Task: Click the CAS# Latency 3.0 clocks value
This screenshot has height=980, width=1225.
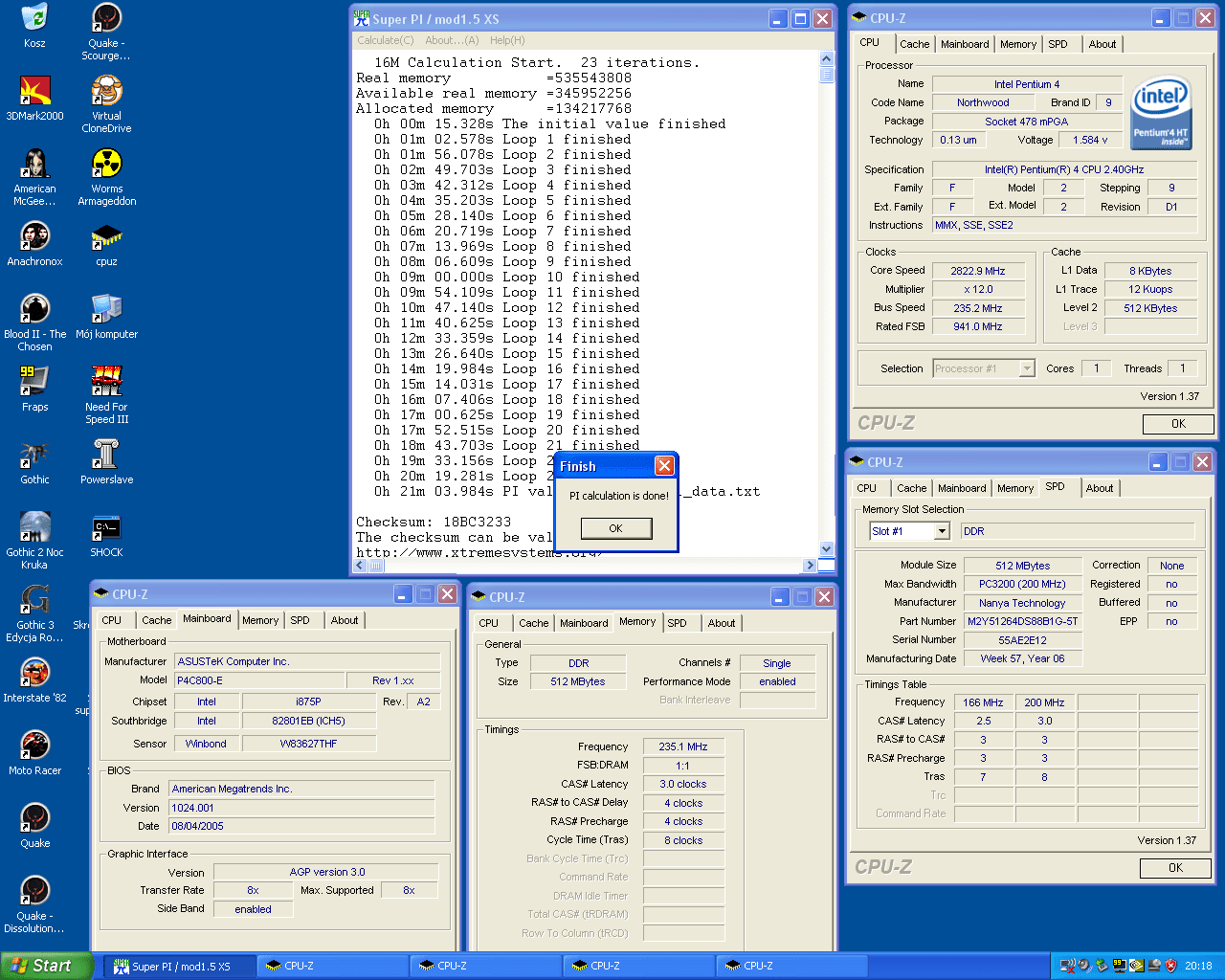Action: click(x=682, y=784)
